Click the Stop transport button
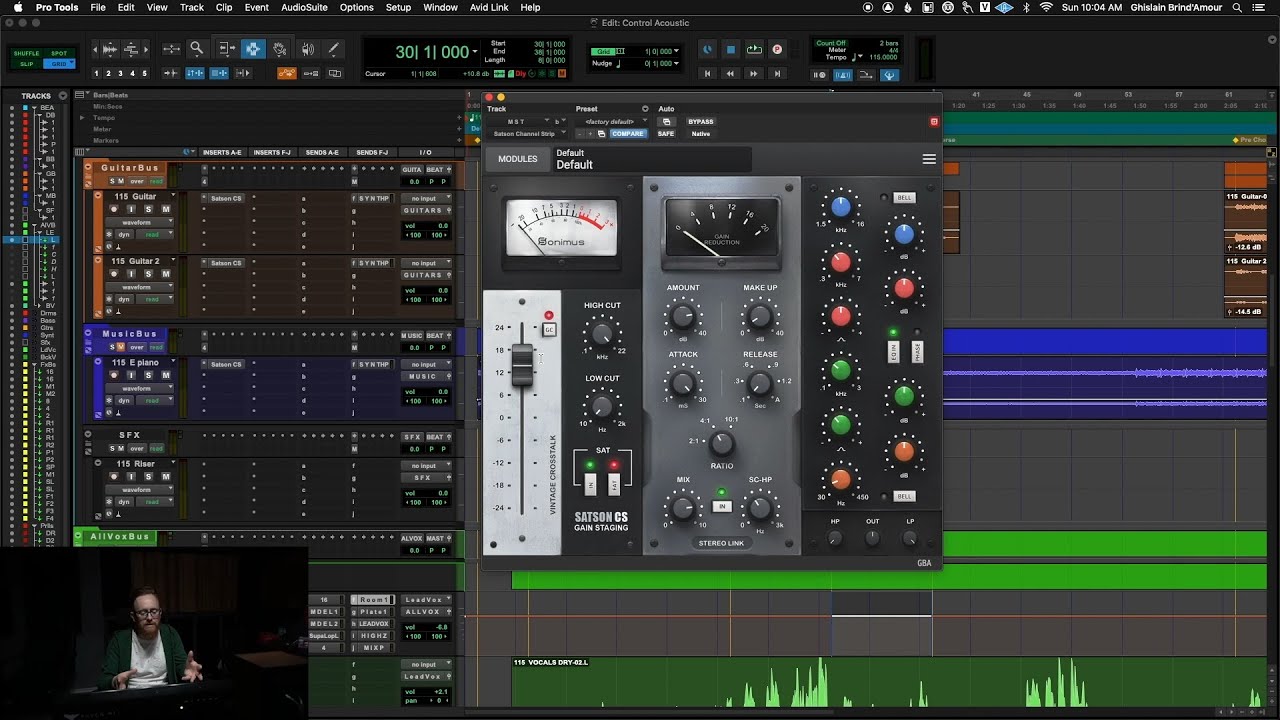The image size is (1280, 720). [x=731, y=49]
